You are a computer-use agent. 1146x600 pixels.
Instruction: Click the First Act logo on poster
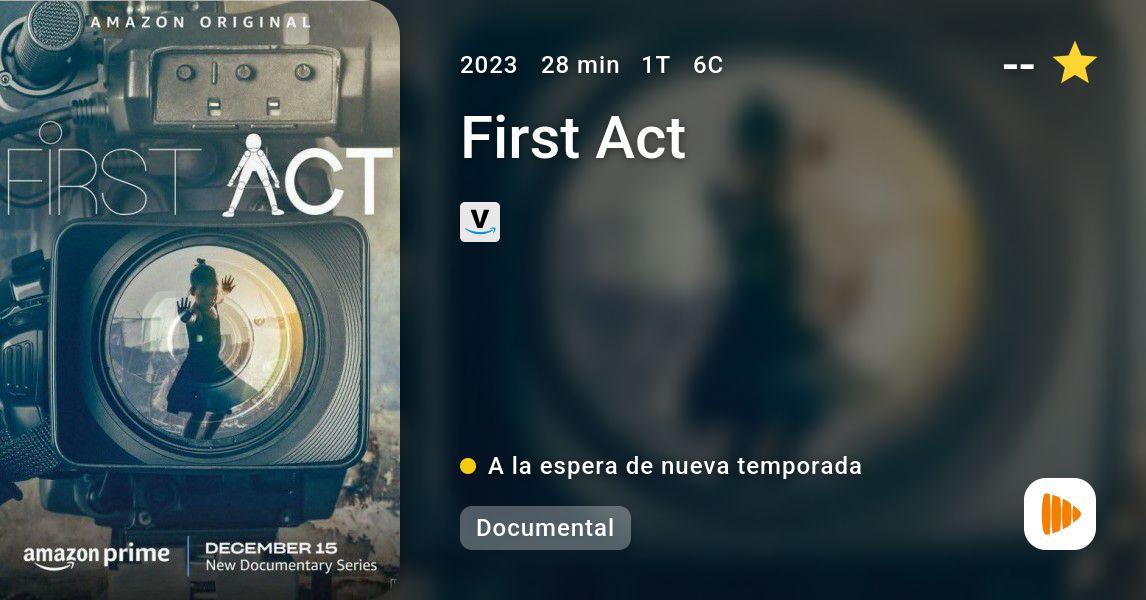coord(200,172)
